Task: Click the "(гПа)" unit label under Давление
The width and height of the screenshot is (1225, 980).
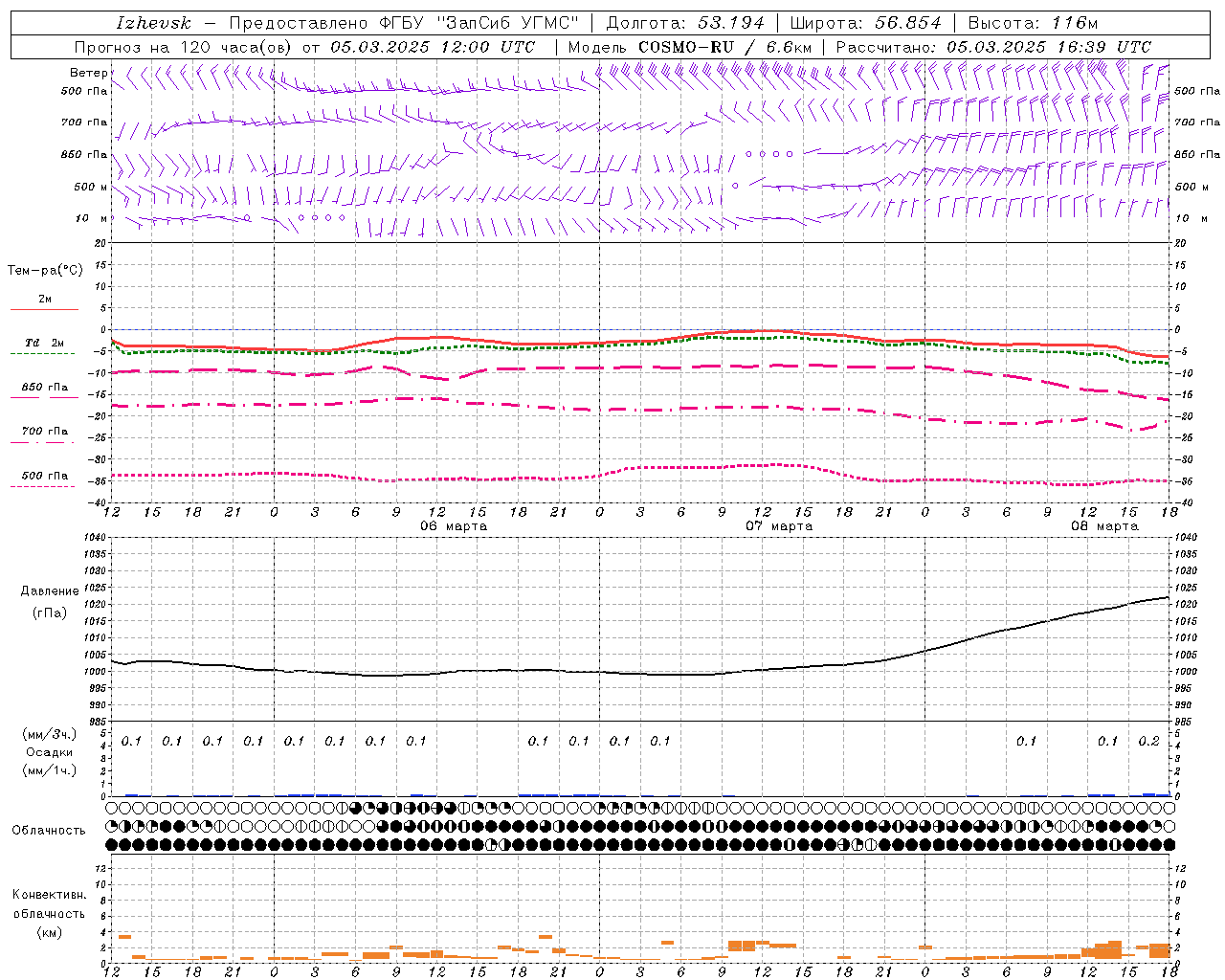Action: tap(50, 613)
